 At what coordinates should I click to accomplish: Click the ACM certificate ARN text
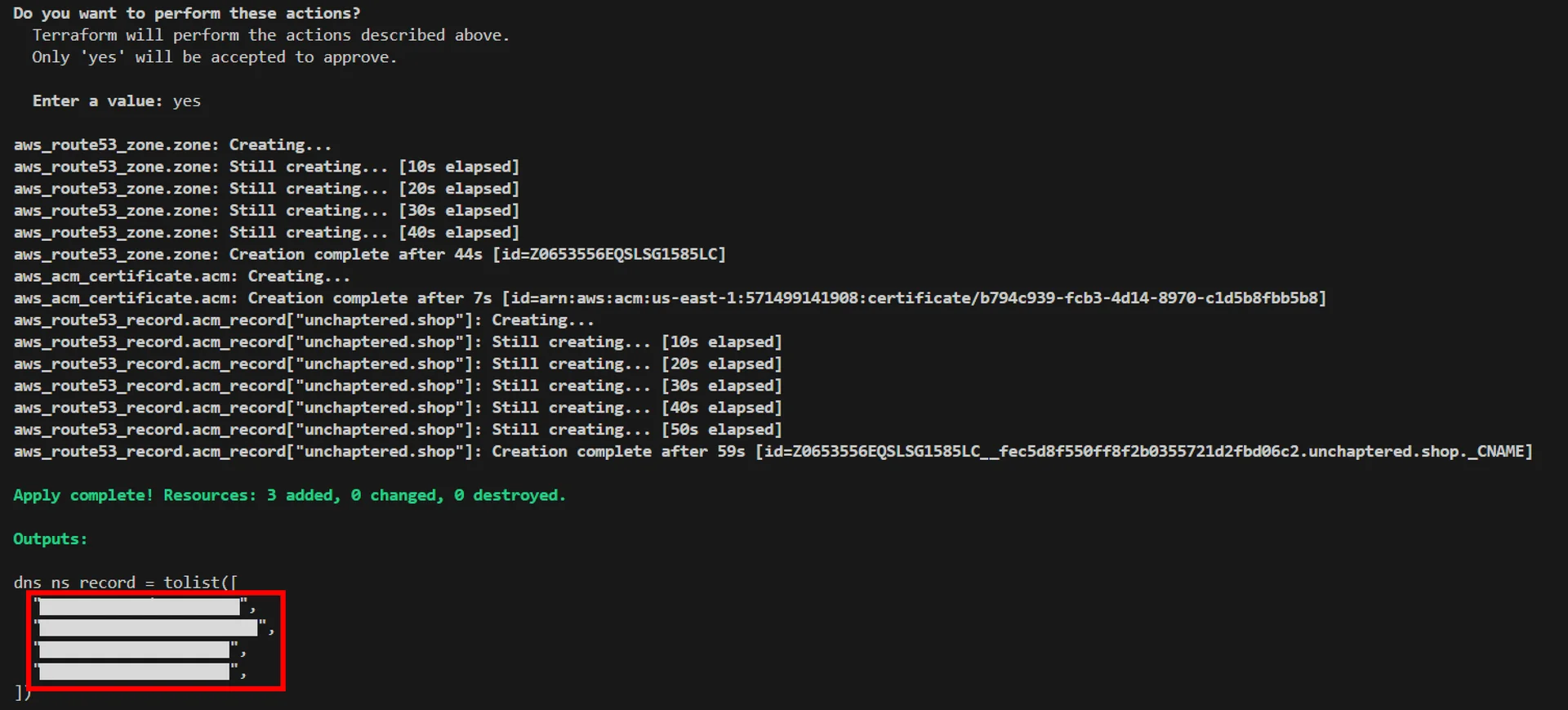(915, 299)
